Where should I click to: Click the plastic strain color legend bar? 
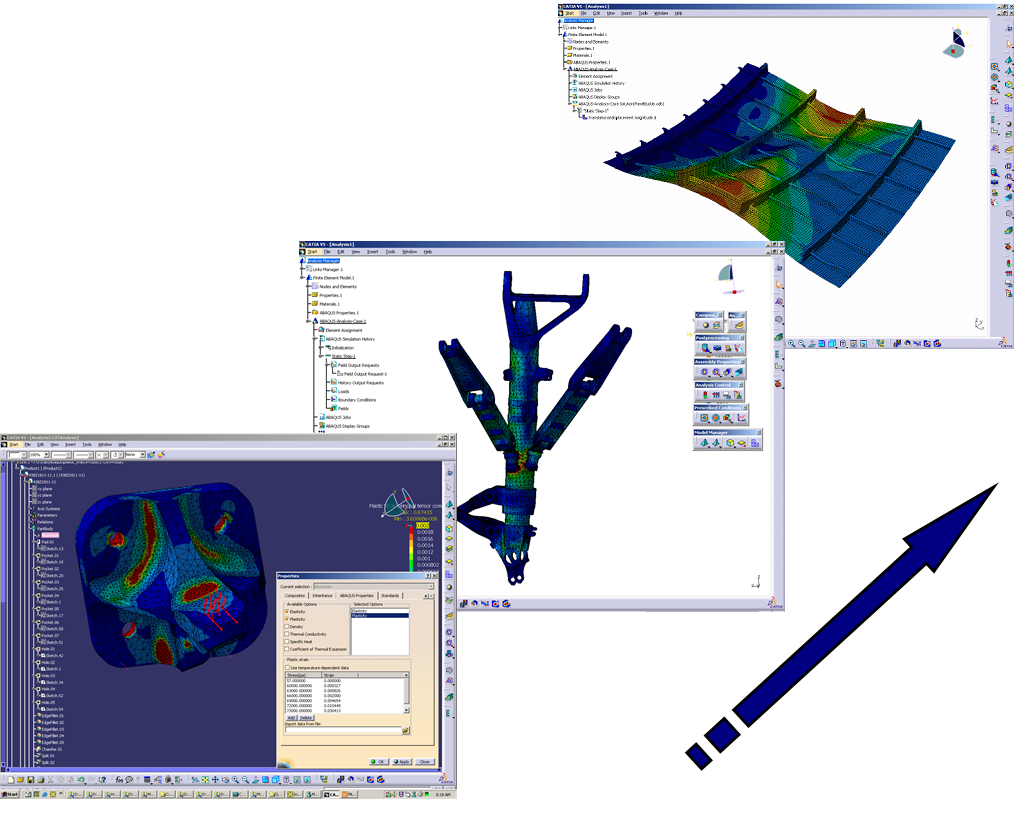[x=410, y=549]
